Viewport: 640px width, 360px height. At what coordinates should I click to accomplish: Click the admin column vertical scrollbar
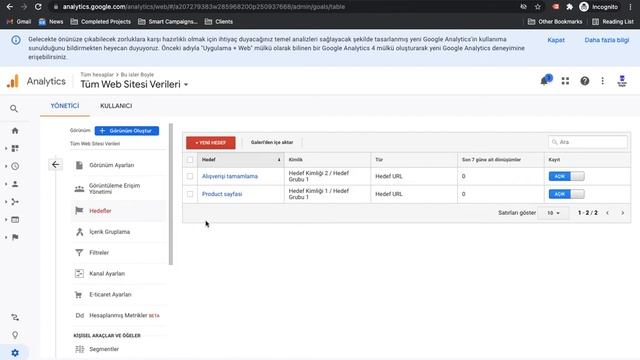171,194
